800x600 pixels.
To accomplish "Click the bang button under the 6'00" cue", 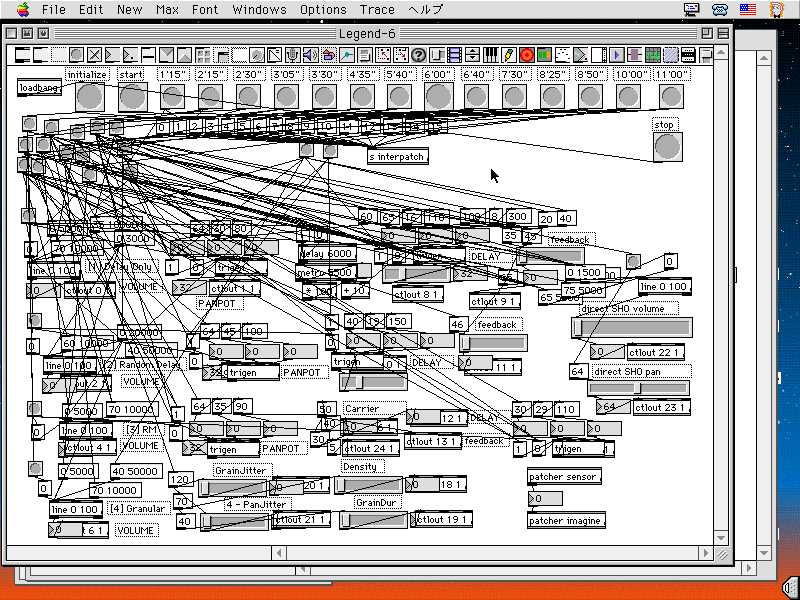I will 438,96.
